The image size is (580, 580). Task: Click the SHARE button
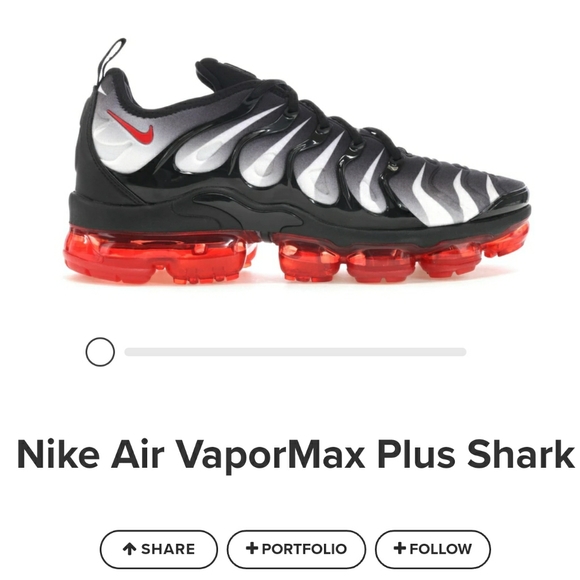coord(159,549)
